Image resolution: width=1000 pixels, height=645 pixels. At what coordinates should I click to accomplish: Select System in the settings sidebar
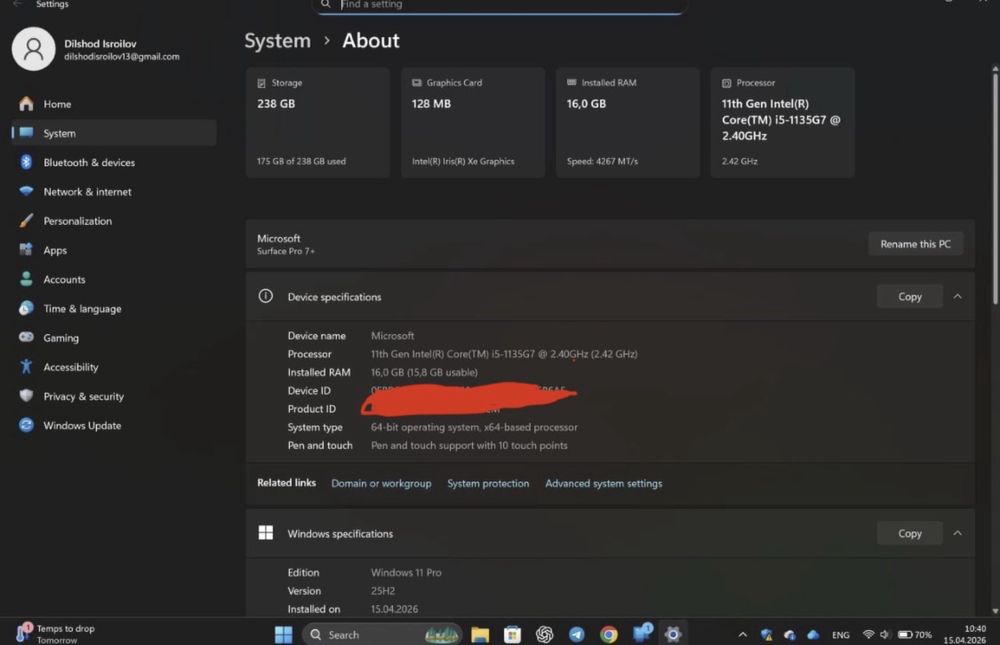click(x=114, y=133)
